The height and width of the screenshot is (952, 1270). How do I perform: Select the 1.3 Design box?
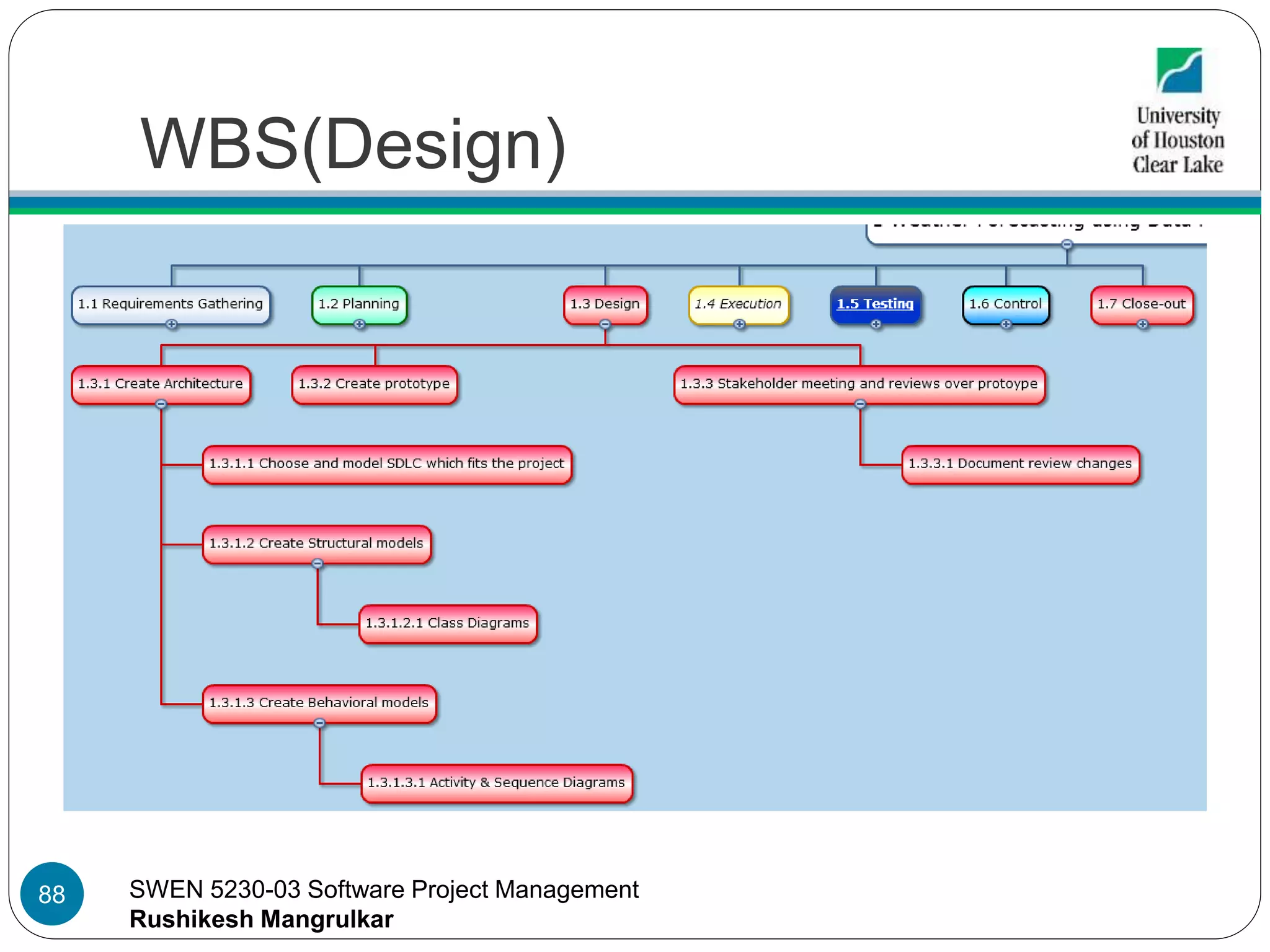coord(606,304)
